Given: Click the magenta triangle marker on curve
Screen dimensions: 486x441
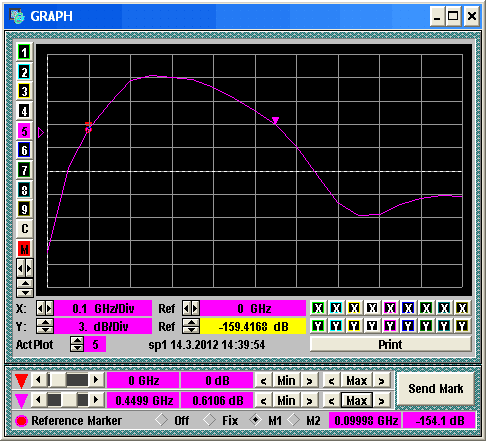Looking at the screenshot, I should pyautogui.click(x=275, y=120).
